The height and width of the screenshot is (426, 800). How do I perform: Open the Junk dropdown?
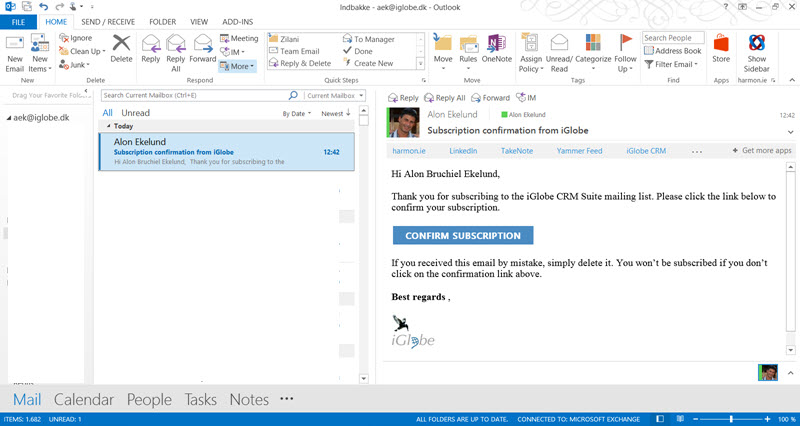[x=74, y=64]
